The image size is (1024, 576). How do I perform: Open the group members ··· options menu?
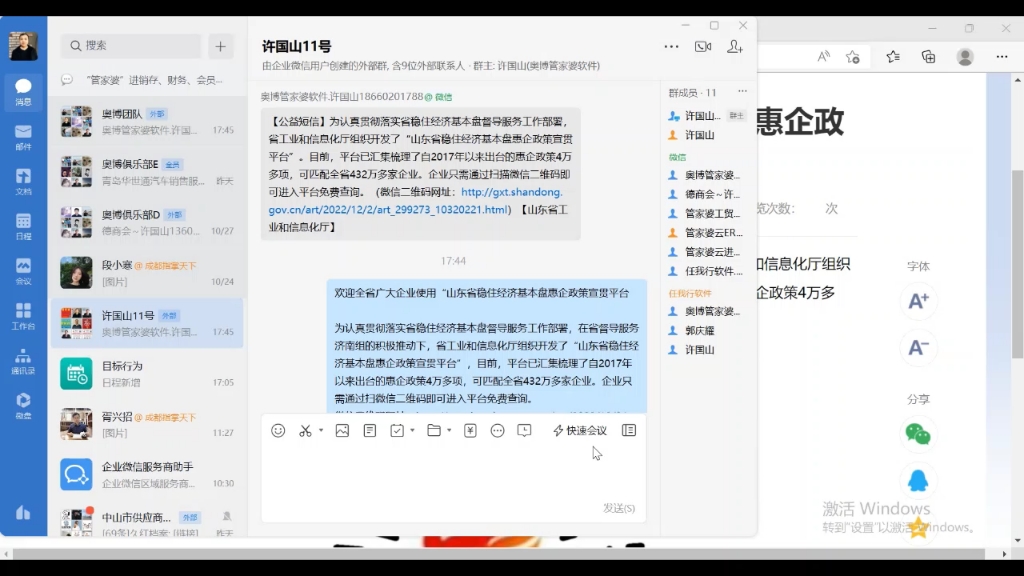tap(741, 90)
